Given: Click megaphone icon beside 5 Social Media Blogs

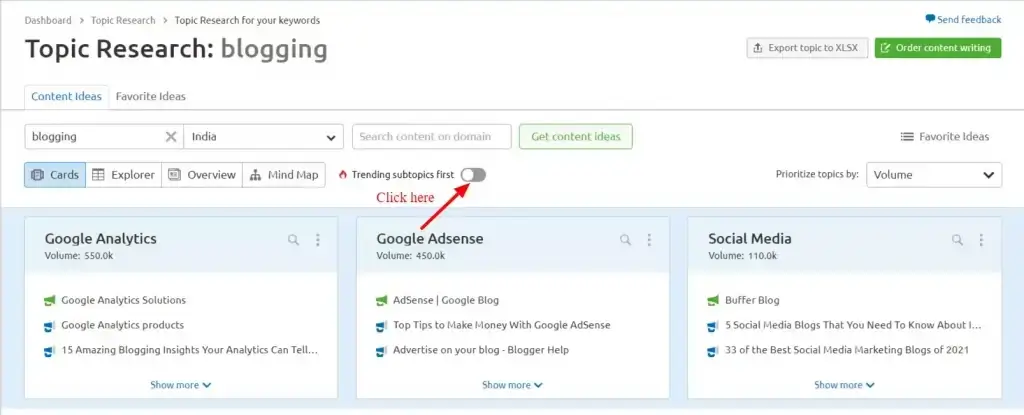Looking at the screenshot, I should tap(714, 325).
